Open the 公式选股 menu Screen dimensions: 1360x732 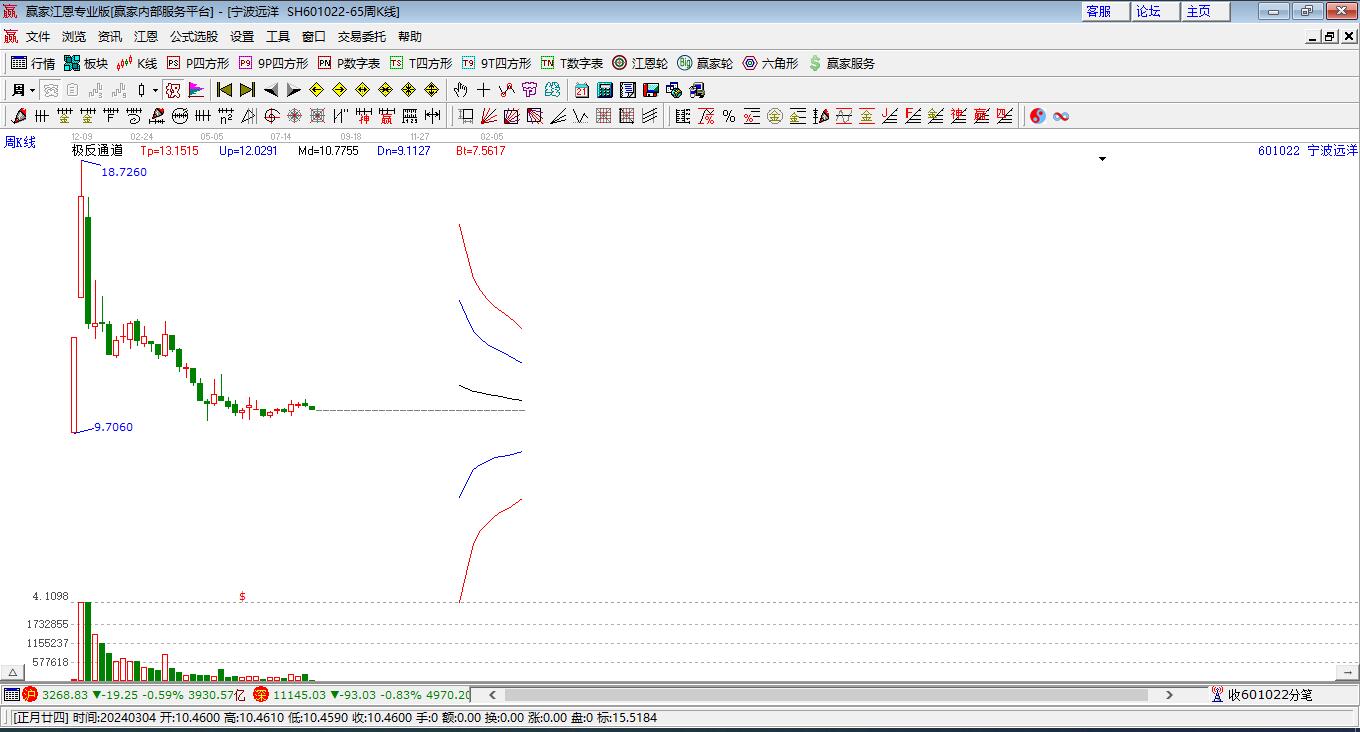pos(194,36)
